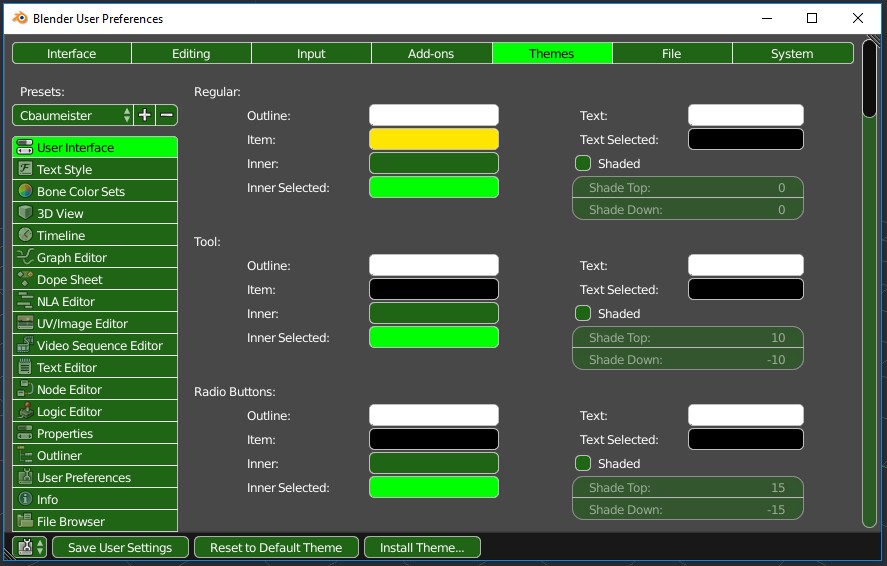This screenshot has width=887, height=566.
Task: Select the Themes tab
Action: pos(552,54)
